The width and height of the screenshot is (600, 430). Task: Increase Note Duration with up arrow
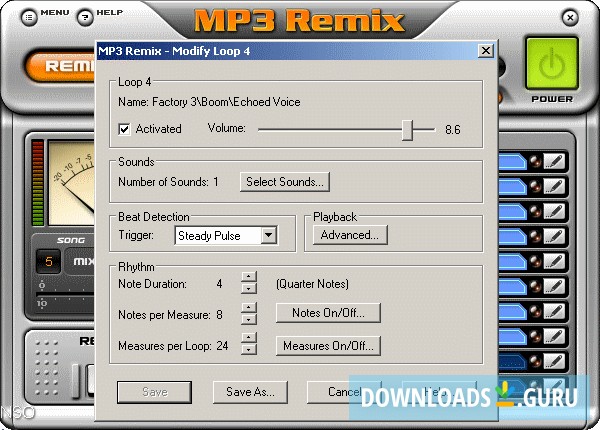tap(249, 276)
